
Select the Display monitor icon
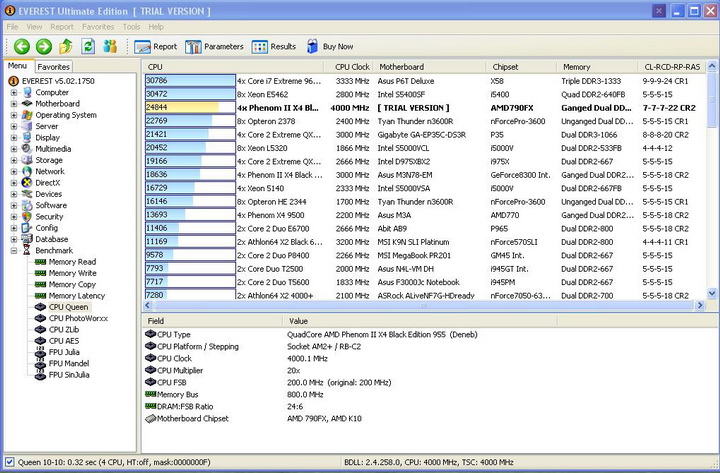[x=27, y=137]
